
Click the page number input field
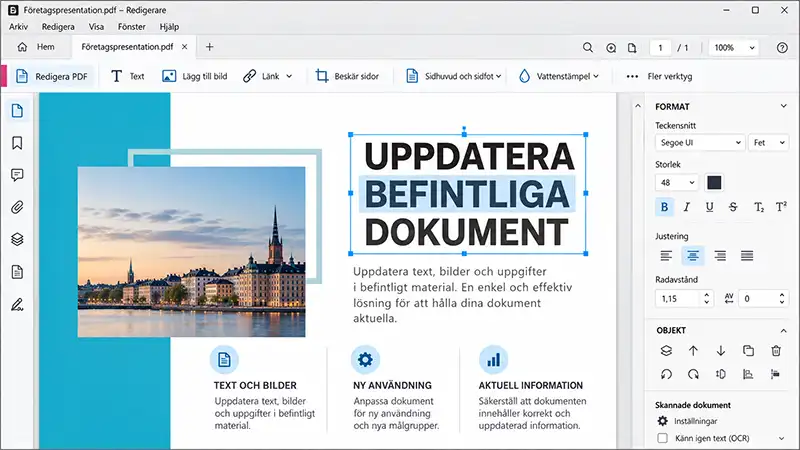tap(660, 47)
